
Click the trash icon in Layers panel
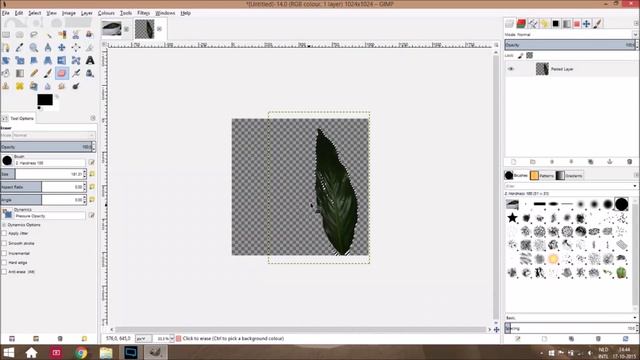point(629,162)
